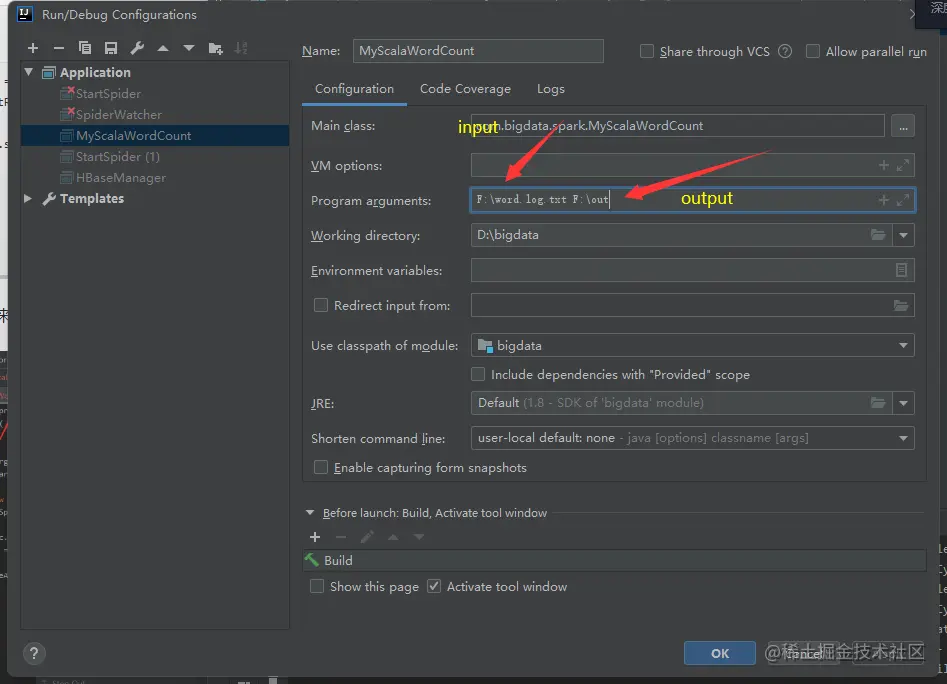The image size is (947, 684).
Task: Add a Before launch task
Action: [x=315, y=537]
